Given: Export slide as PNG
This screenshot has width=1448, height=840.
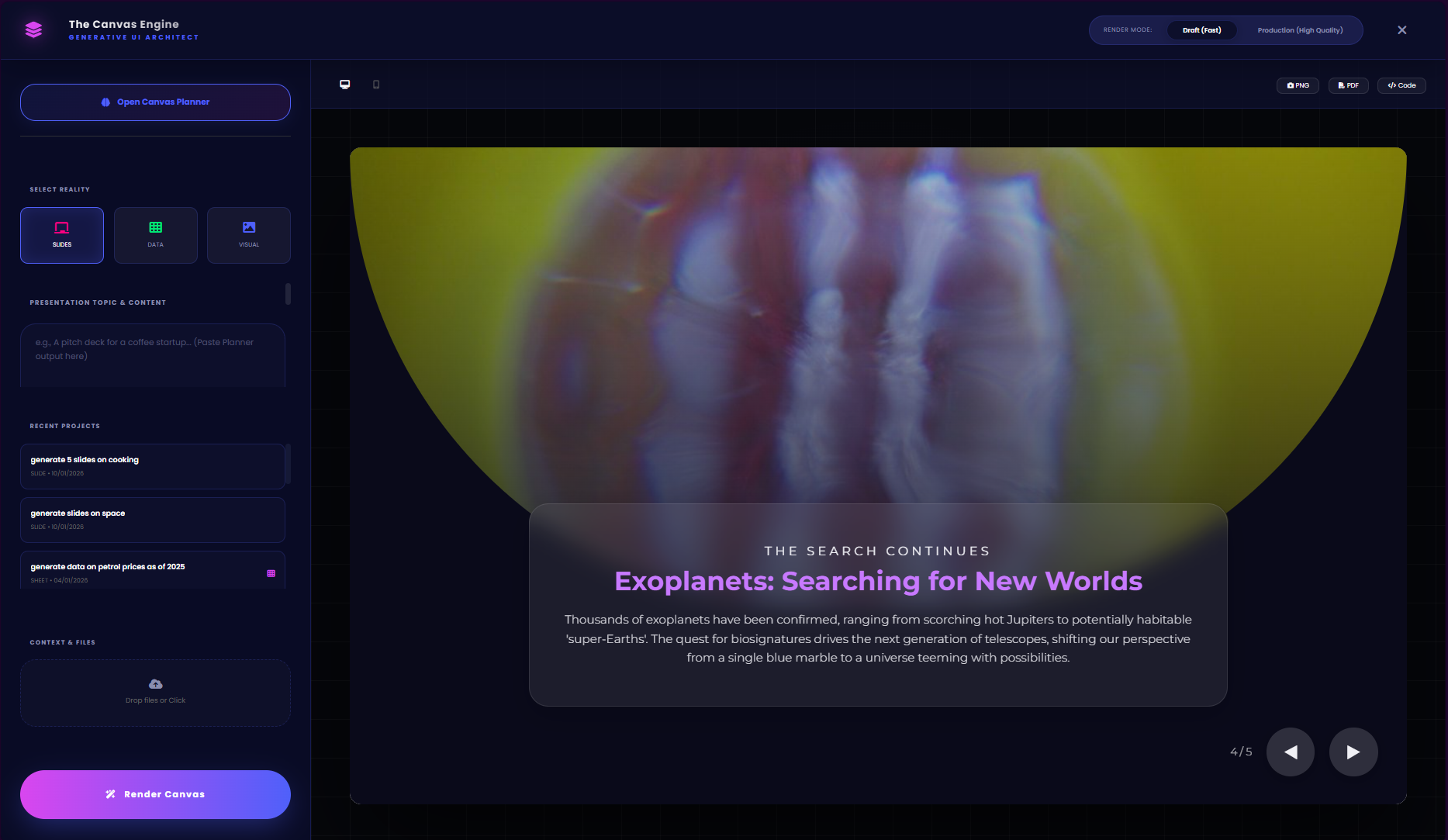Looking at the screenshot, I should [1298, 85].
